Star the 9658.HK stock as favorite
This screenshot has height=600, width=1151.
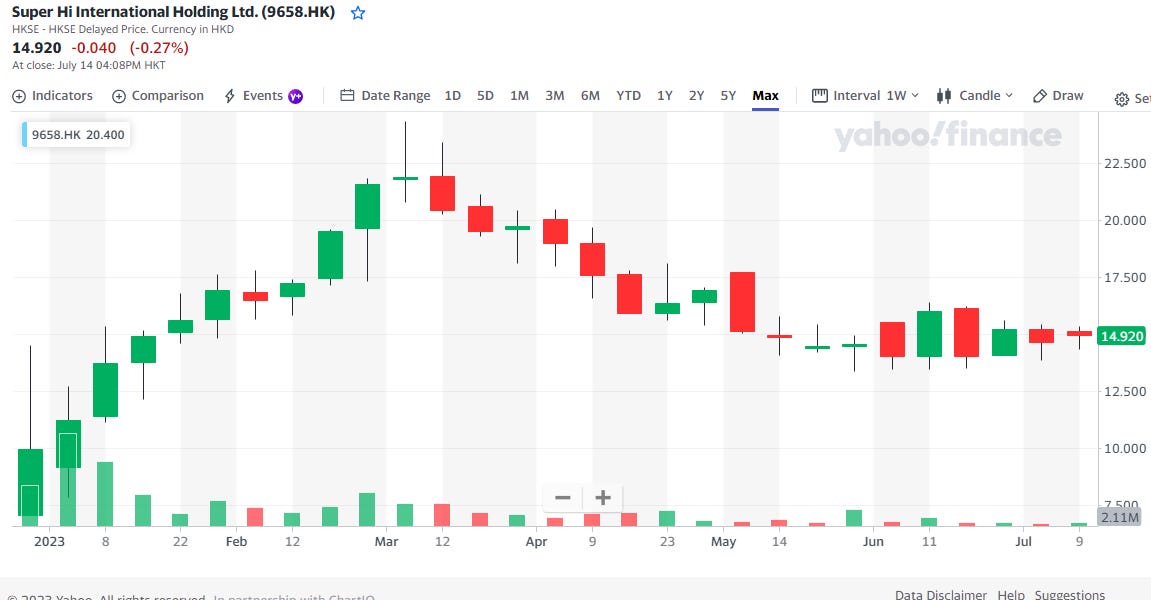click(x=357, y=12)
